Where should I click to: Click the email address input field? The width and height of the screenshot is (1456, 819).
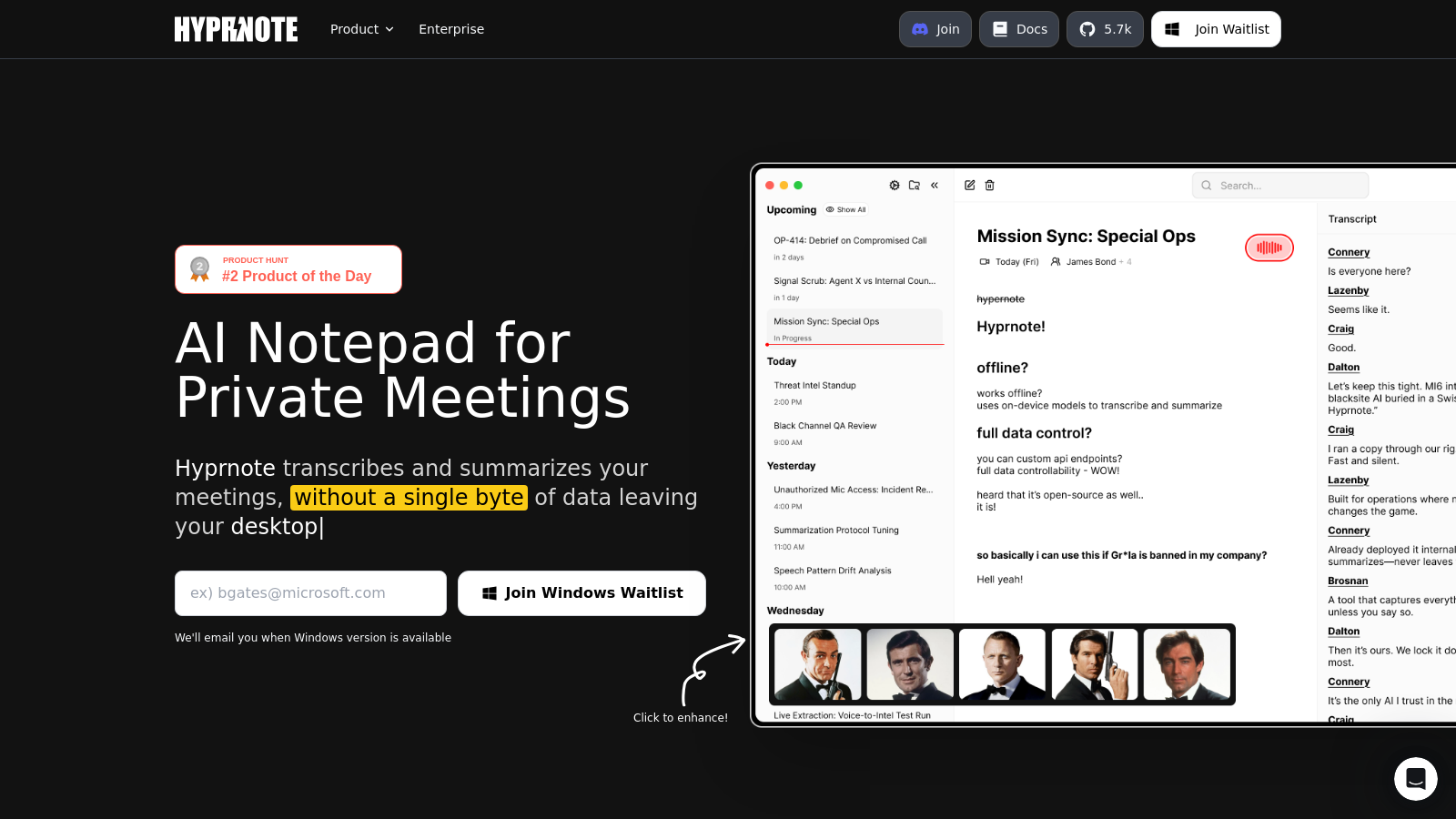tap(310, 592)
